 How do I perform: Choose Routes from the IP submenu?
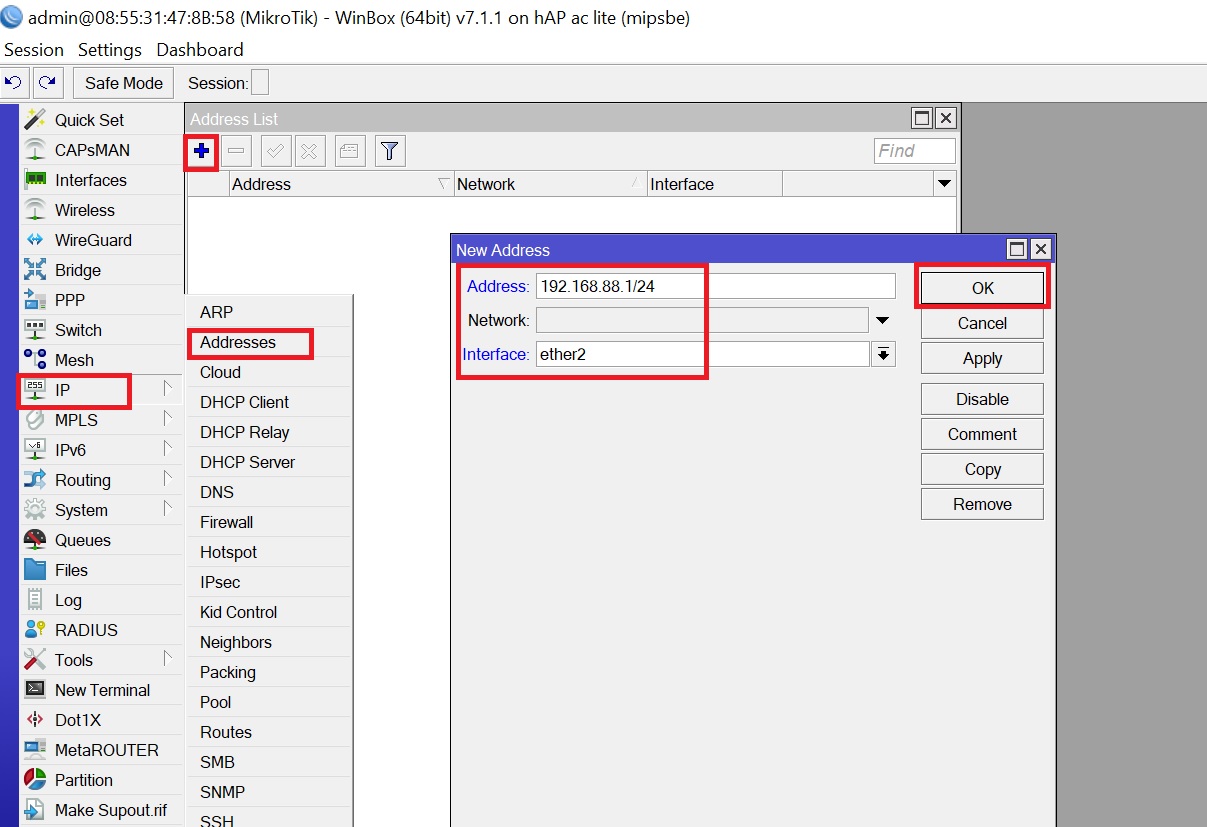click(x=270, y=732)
